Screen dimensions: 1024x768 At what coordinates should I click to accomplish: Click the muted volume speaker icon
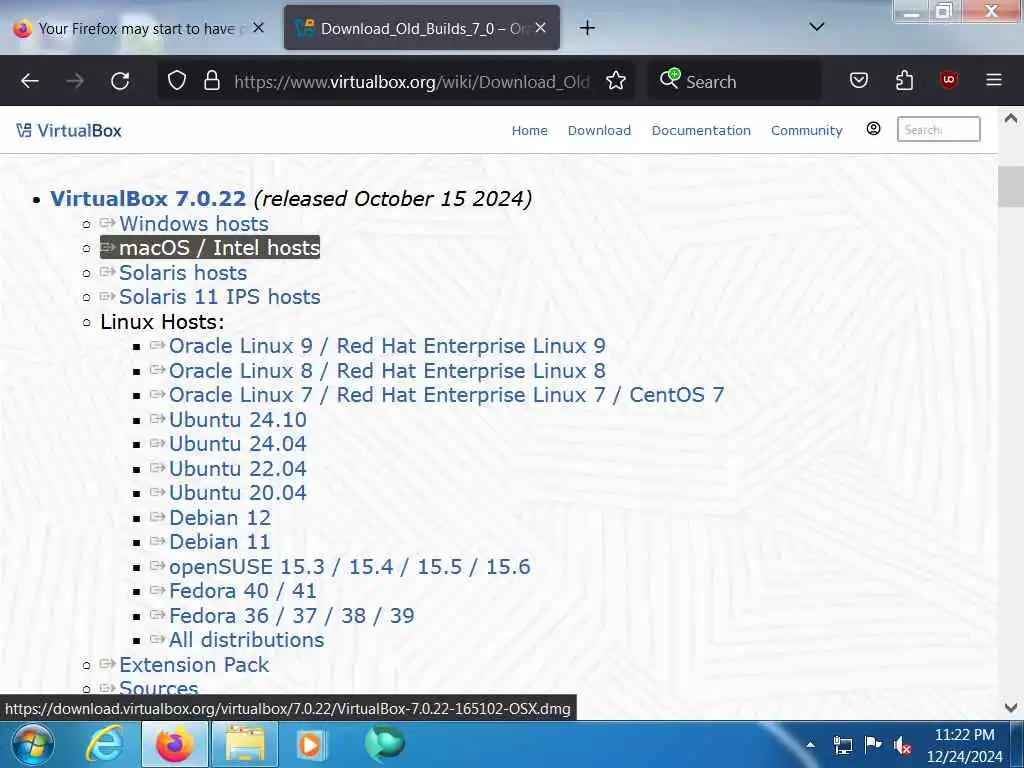[x=903, y=745]
